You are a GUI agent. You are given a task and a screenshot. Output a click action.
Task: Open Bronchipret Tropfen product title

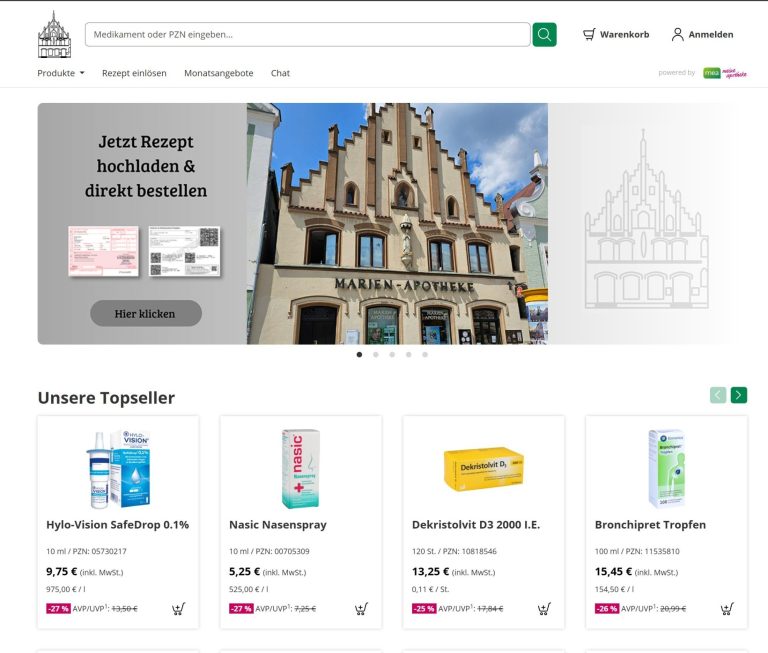tap(650, 525)
